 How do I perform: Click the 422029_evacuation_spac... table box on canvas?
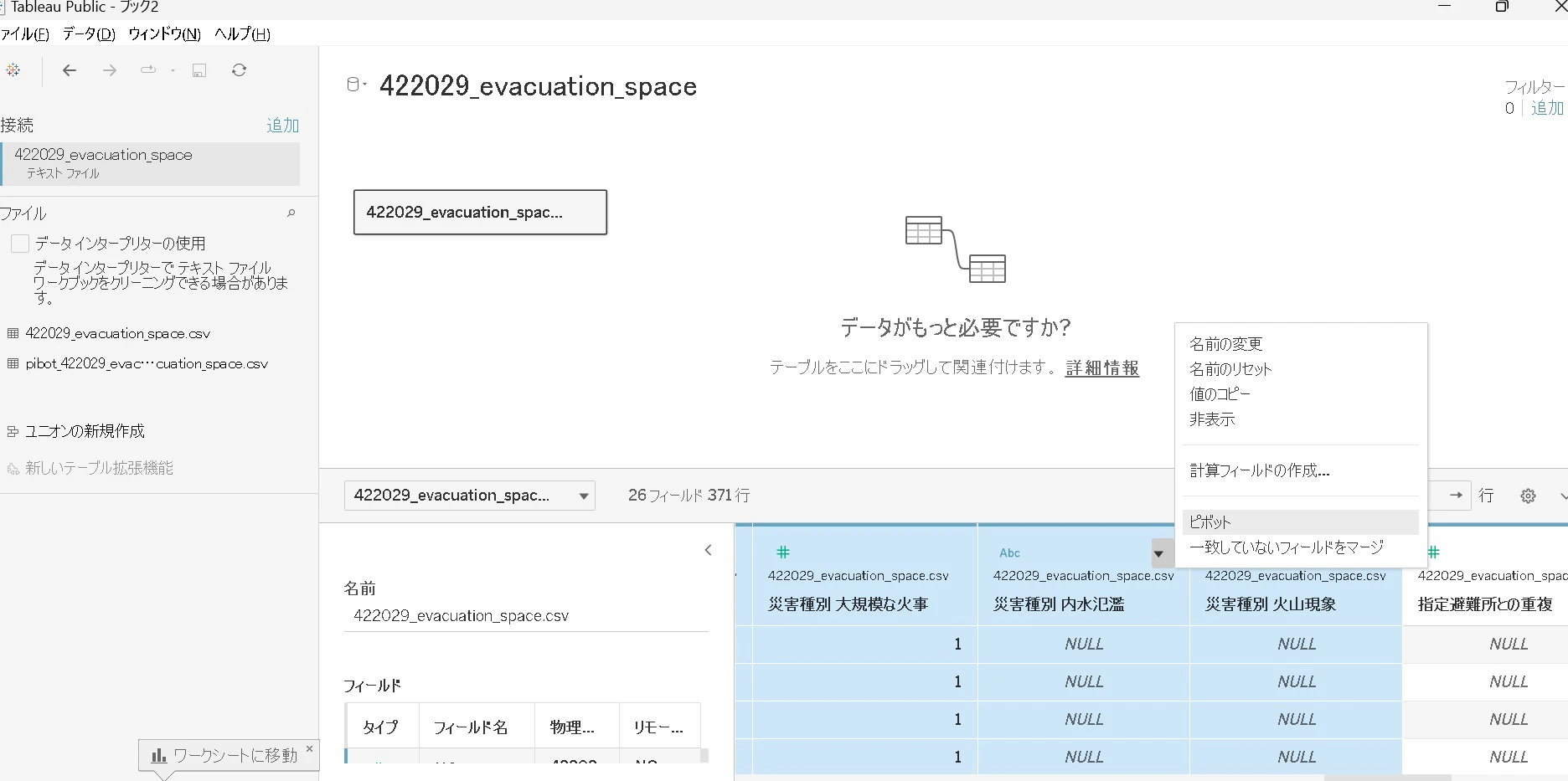pos(480,213)
